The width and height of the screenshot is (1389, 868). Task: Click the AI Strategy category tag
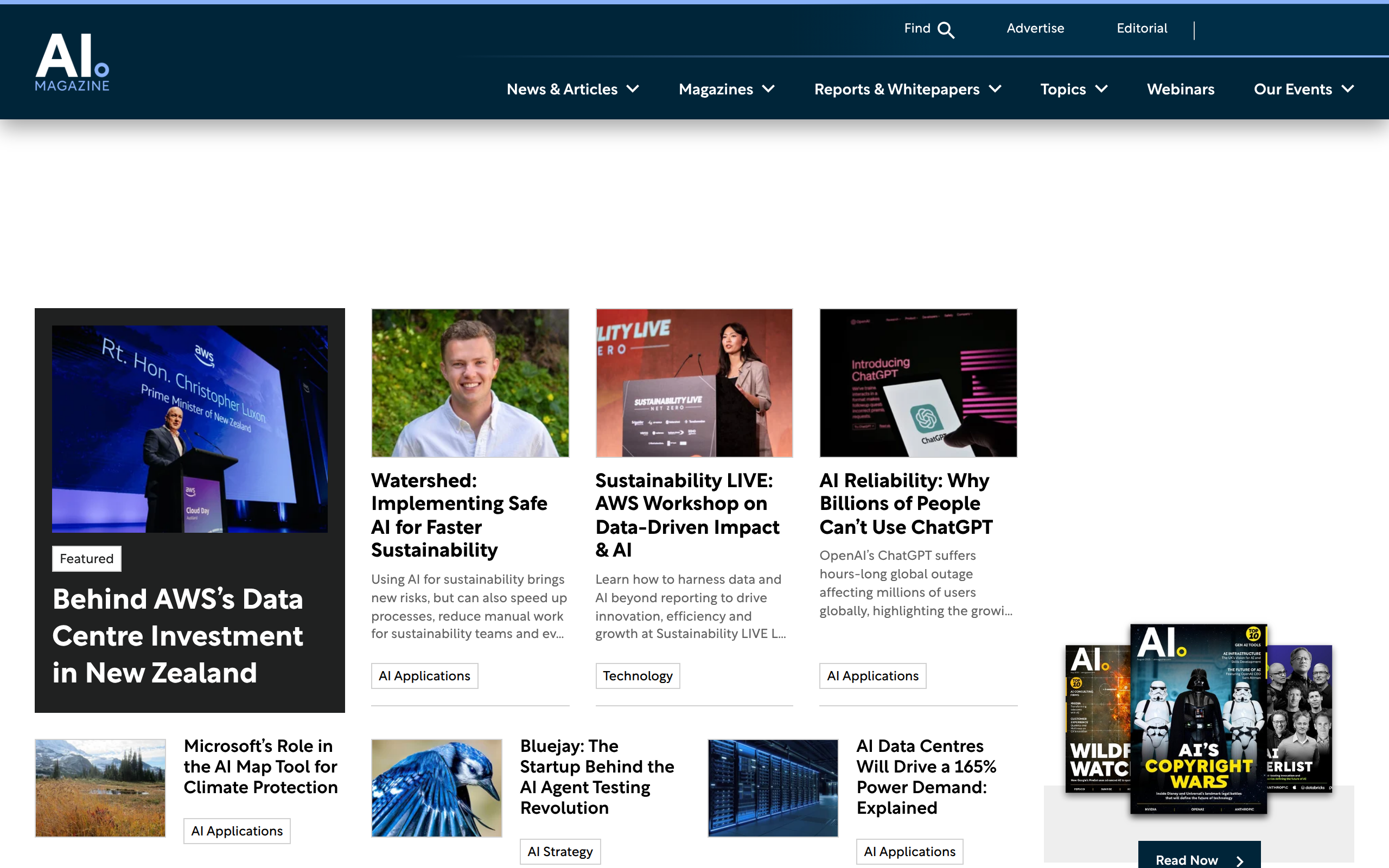pos(560,851)
